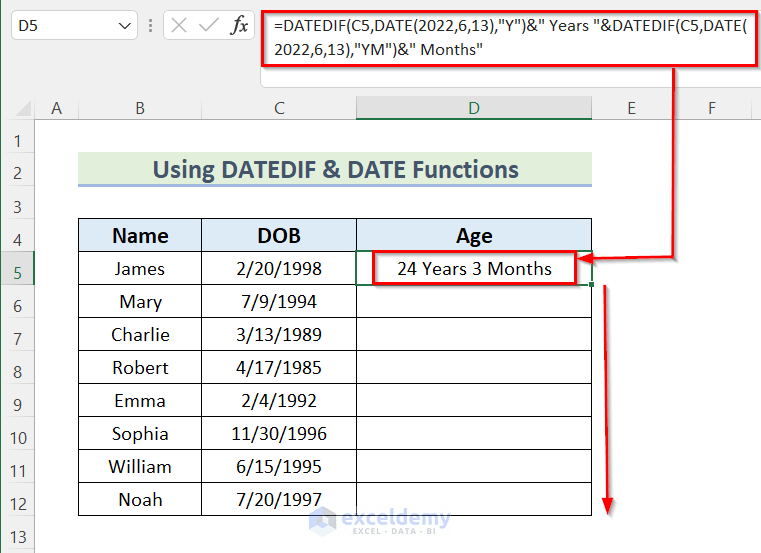Click the date cell '7/20/1997'

click(x=279, y=500)
